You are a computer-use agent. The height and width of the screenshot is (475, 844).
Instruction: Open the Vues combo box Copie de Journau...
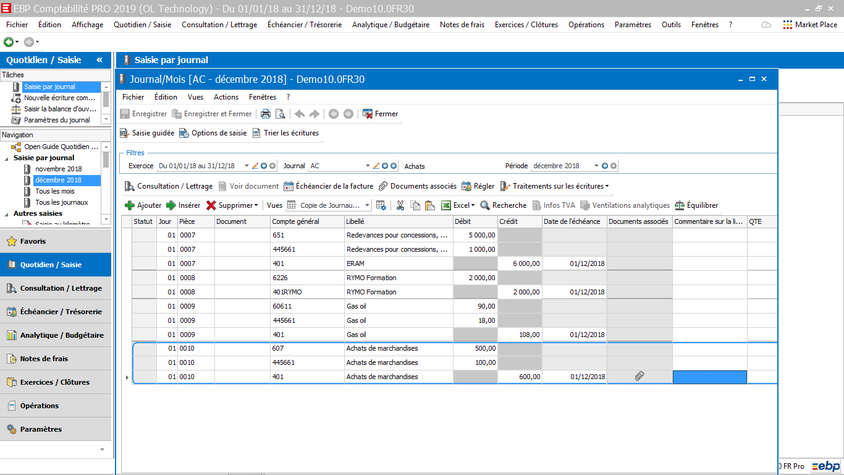[x=329, y=205]
